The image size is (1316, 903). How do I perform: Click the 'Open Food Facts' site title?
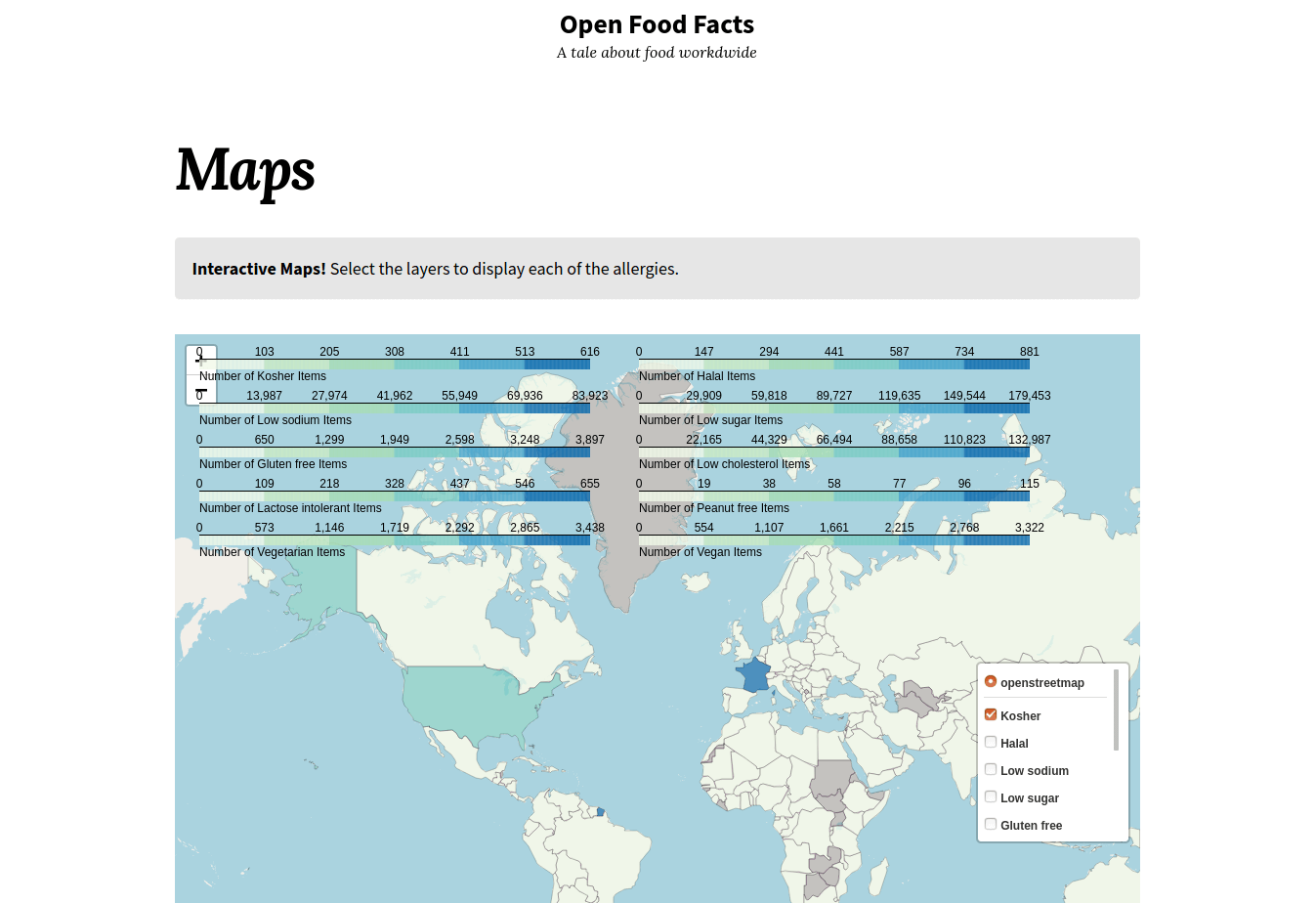(658, 24)
